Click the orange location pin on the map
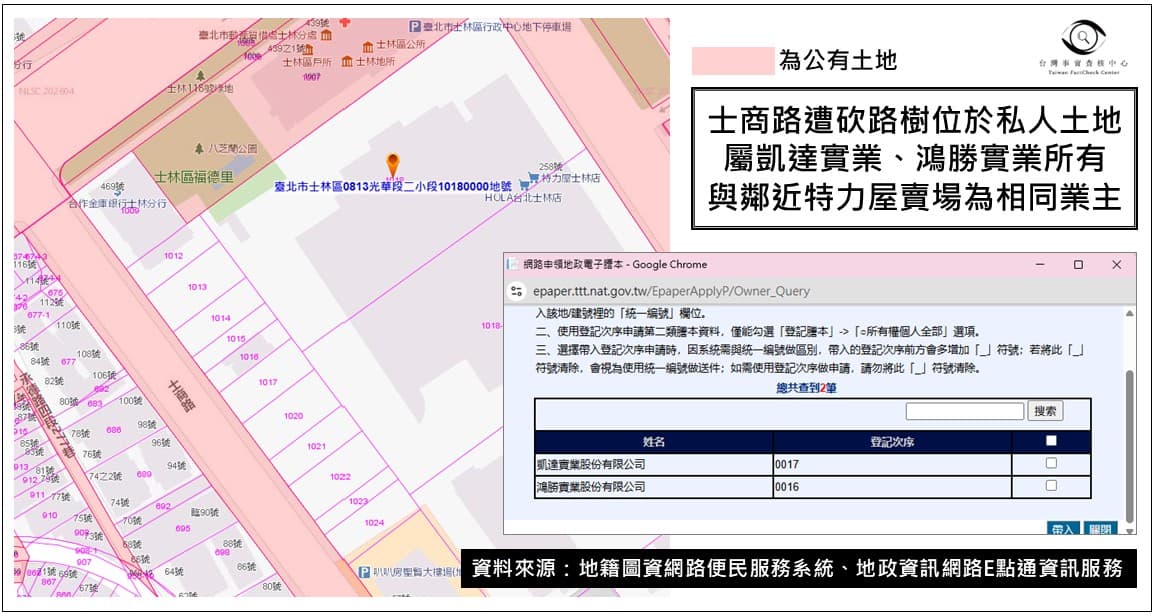1155x616 pixels. click(x=393, y=165)
